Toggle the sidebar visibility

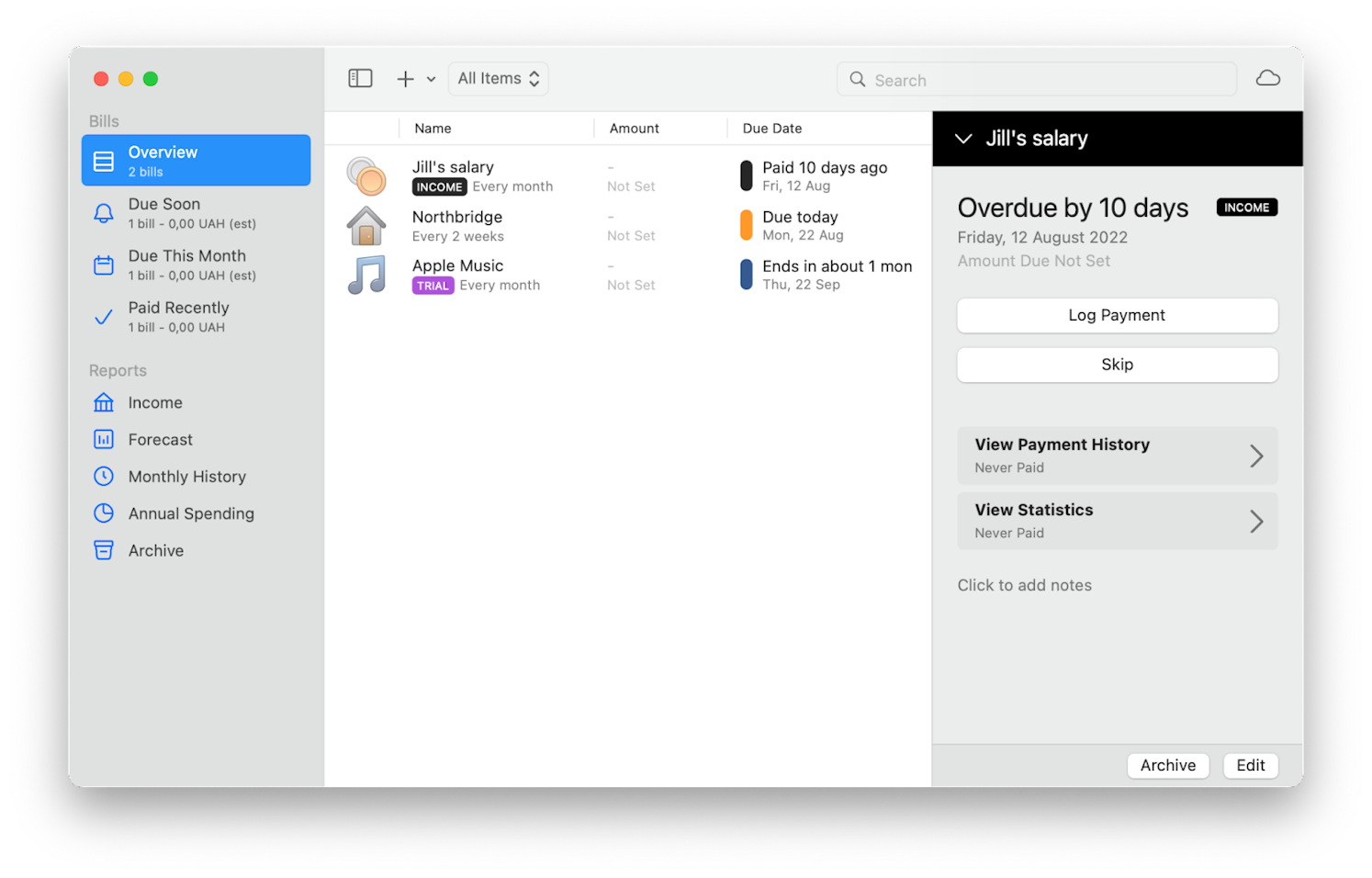pos(360,78)
